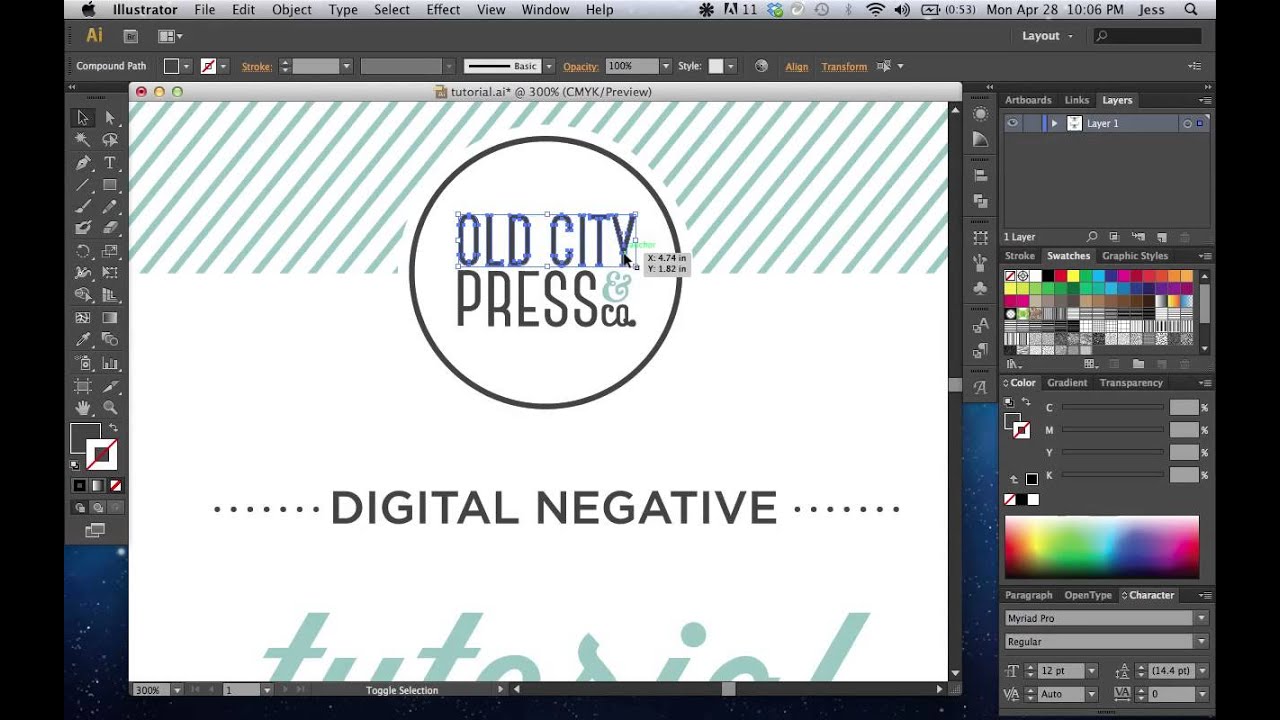
Task: Switch to the Graphic Styles tab
Action: pyautogui.click(x=1135, y=256)
